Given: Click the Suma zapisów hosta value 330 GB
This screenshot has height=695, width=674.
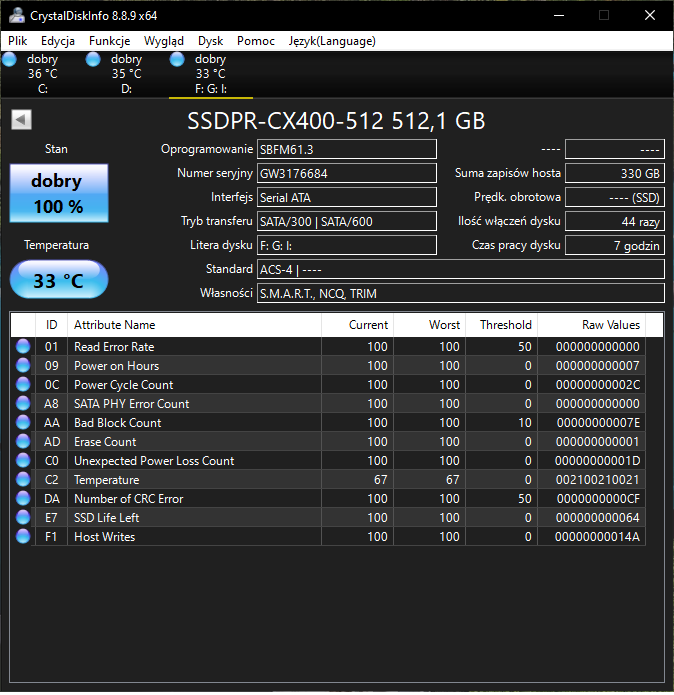Looking at the screenshot, I should (615, 173).
